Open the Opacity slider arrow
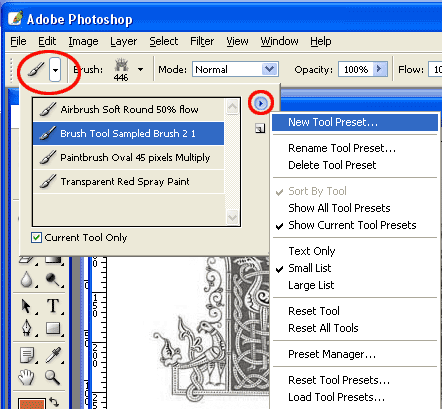 379,69
